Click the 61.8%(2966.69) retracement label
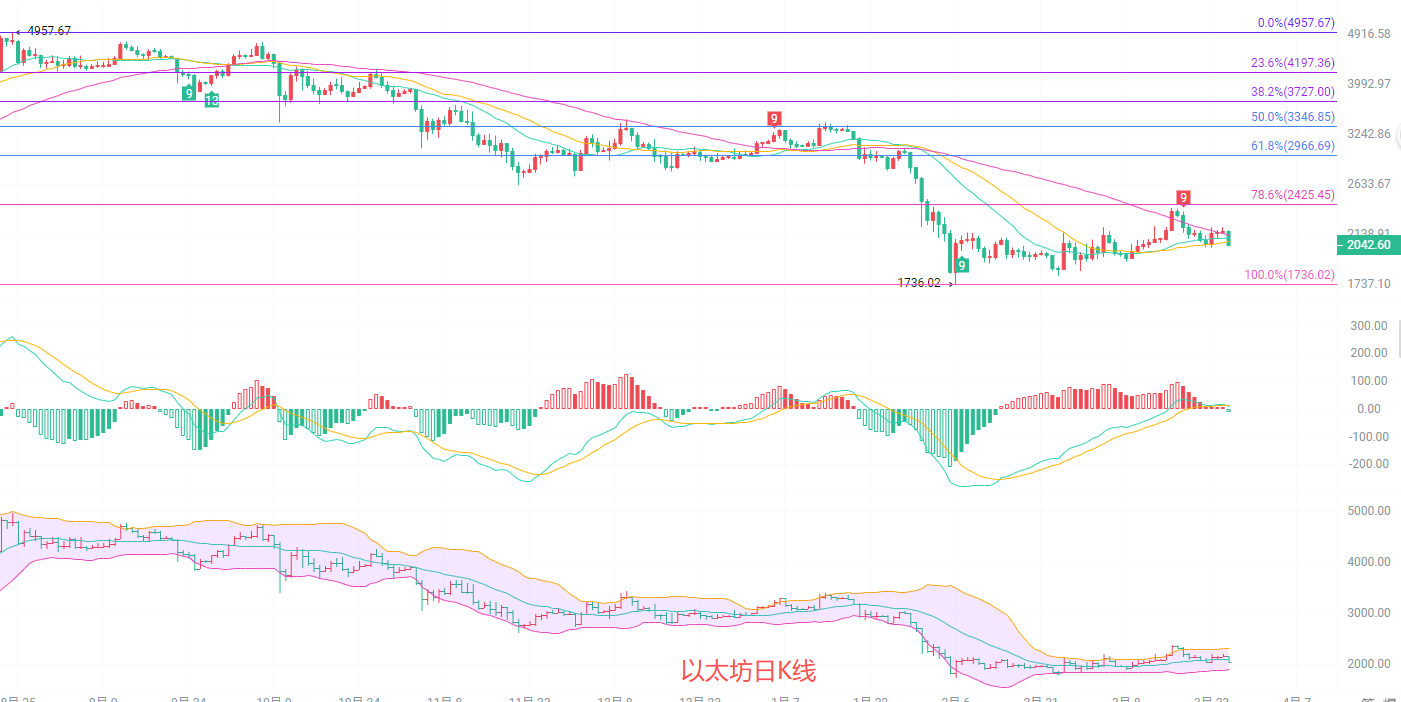 click(1292, 146)
